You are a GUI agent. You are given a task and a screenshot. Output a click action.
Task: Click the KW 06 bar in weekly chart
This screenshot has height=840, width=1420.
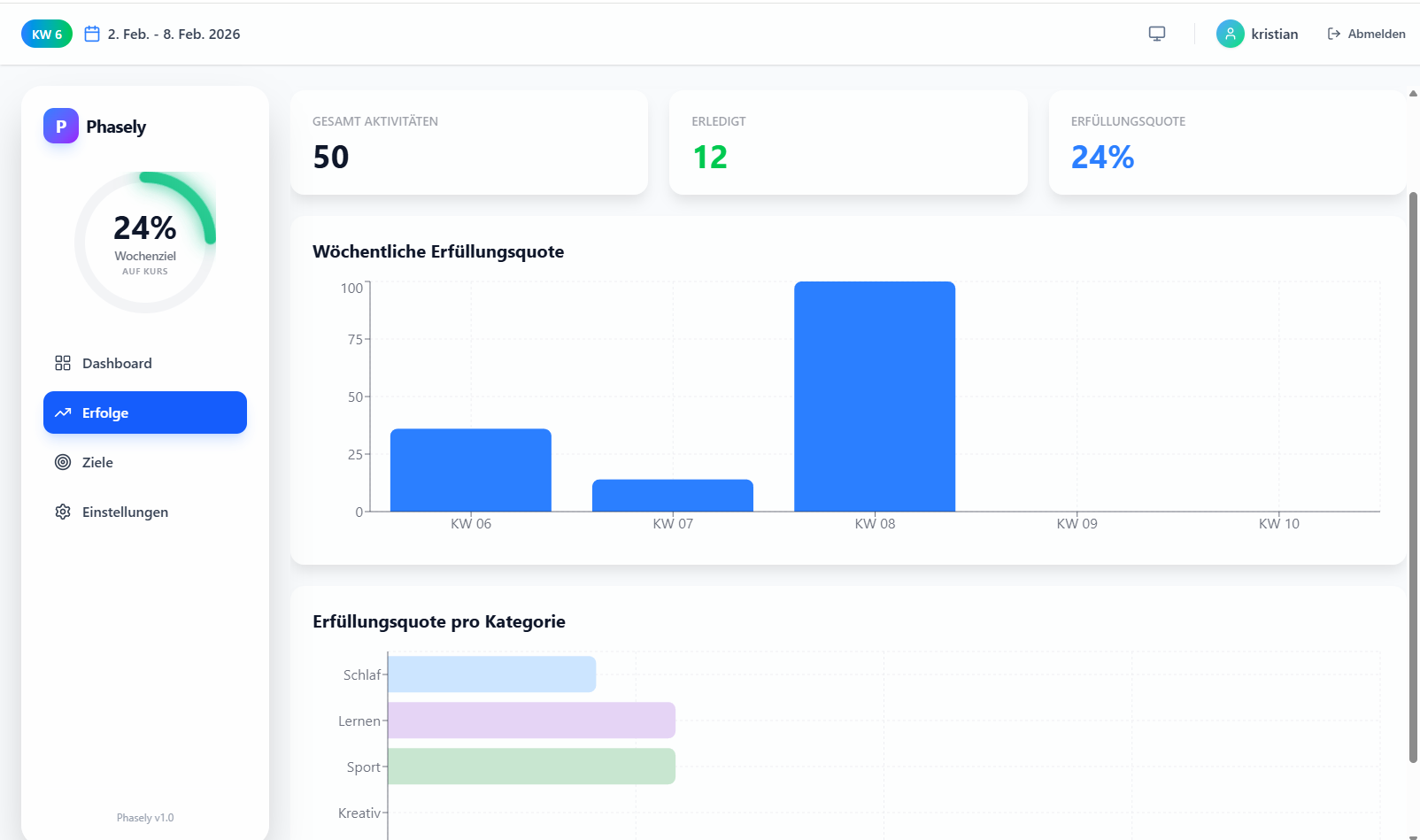tap(471, 470)
